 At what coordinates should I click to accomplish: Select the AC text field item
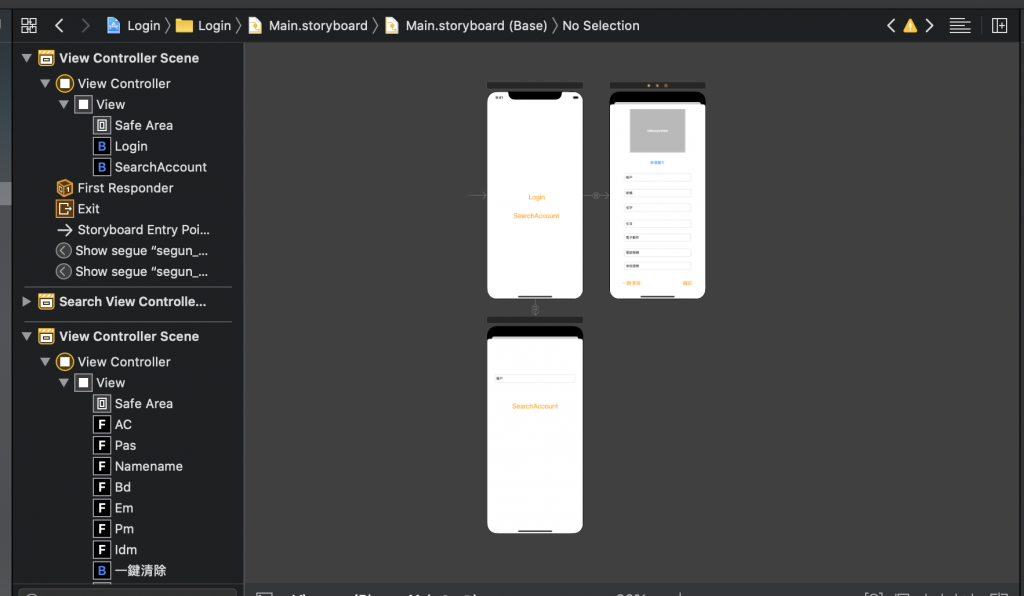point(112,424)
